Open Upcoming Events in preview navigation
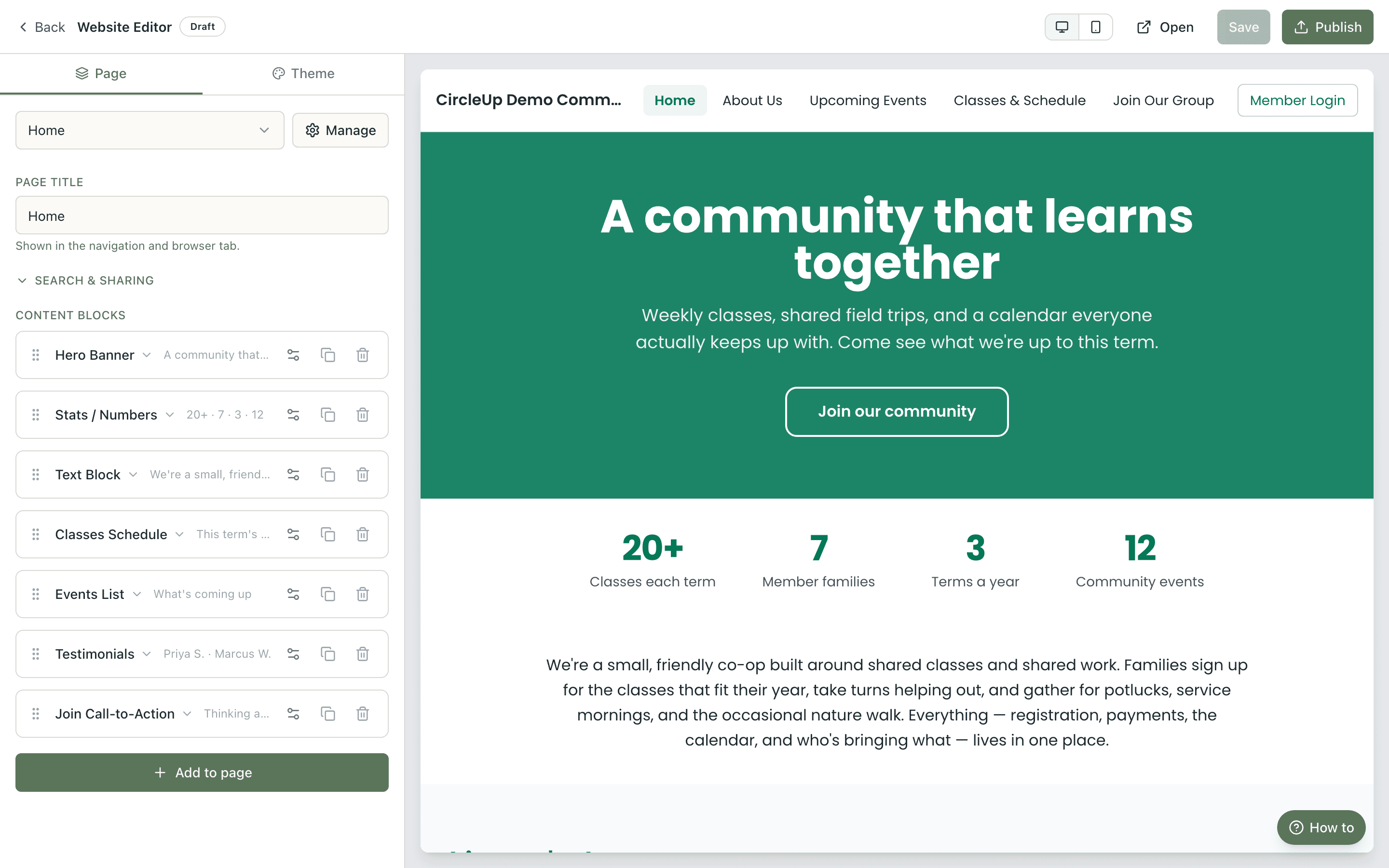 [x=867, y=100]
